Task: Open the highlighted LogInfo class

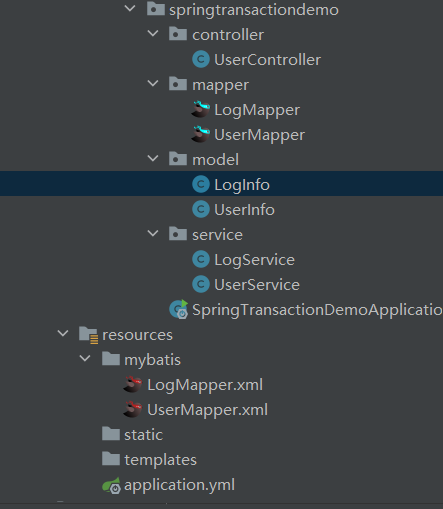Action: tap(242, 185)
